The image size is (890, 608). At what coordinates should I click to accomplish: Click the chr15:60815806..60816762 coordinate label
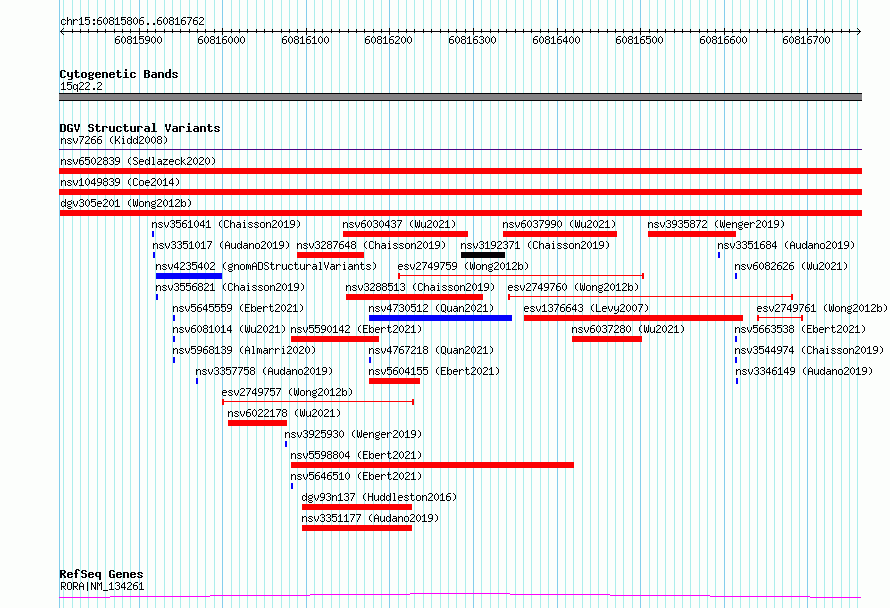(x=132, y=21)
